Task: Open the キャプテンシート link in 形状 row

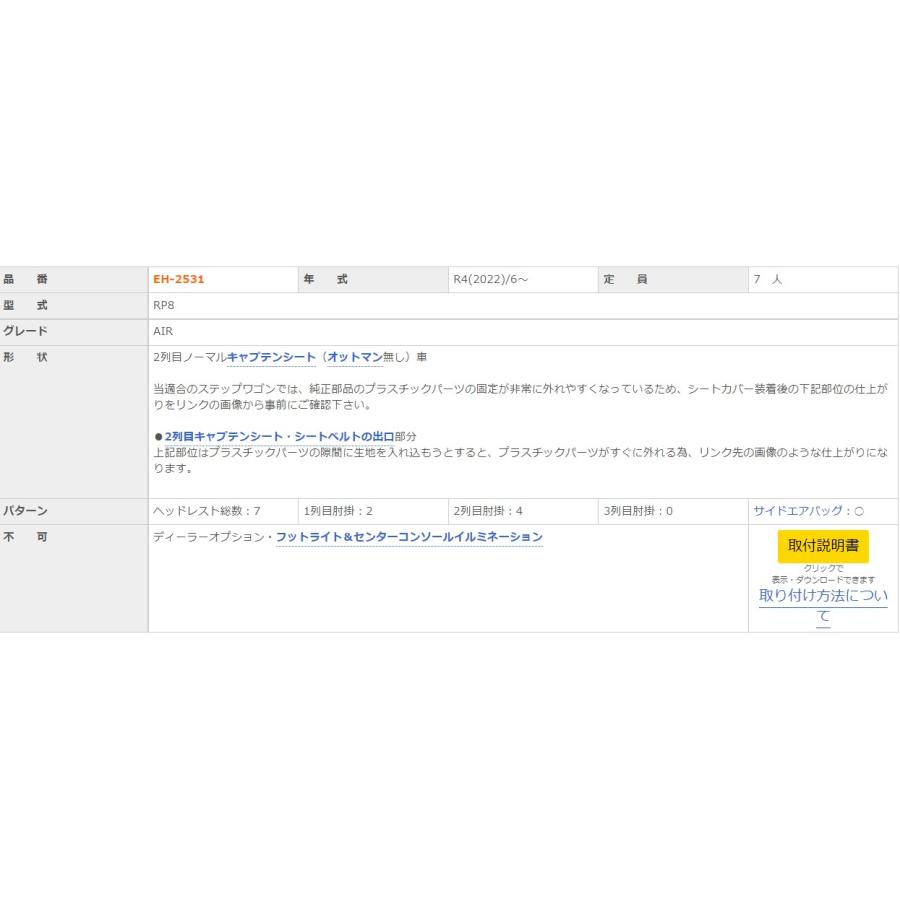Action: pyautogui.click(x=271, y=357)
